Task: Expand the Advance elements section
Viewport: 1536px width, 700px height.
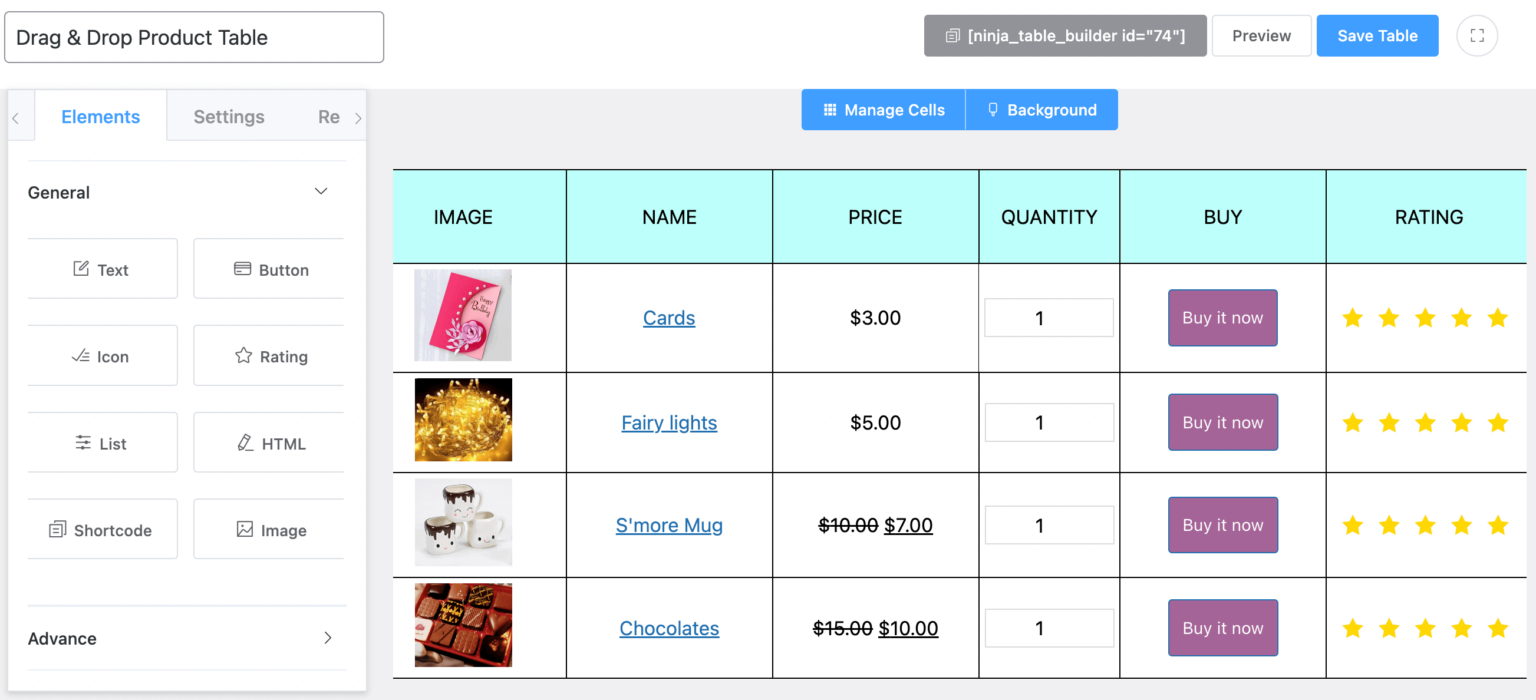Action: tap(327, 637)
